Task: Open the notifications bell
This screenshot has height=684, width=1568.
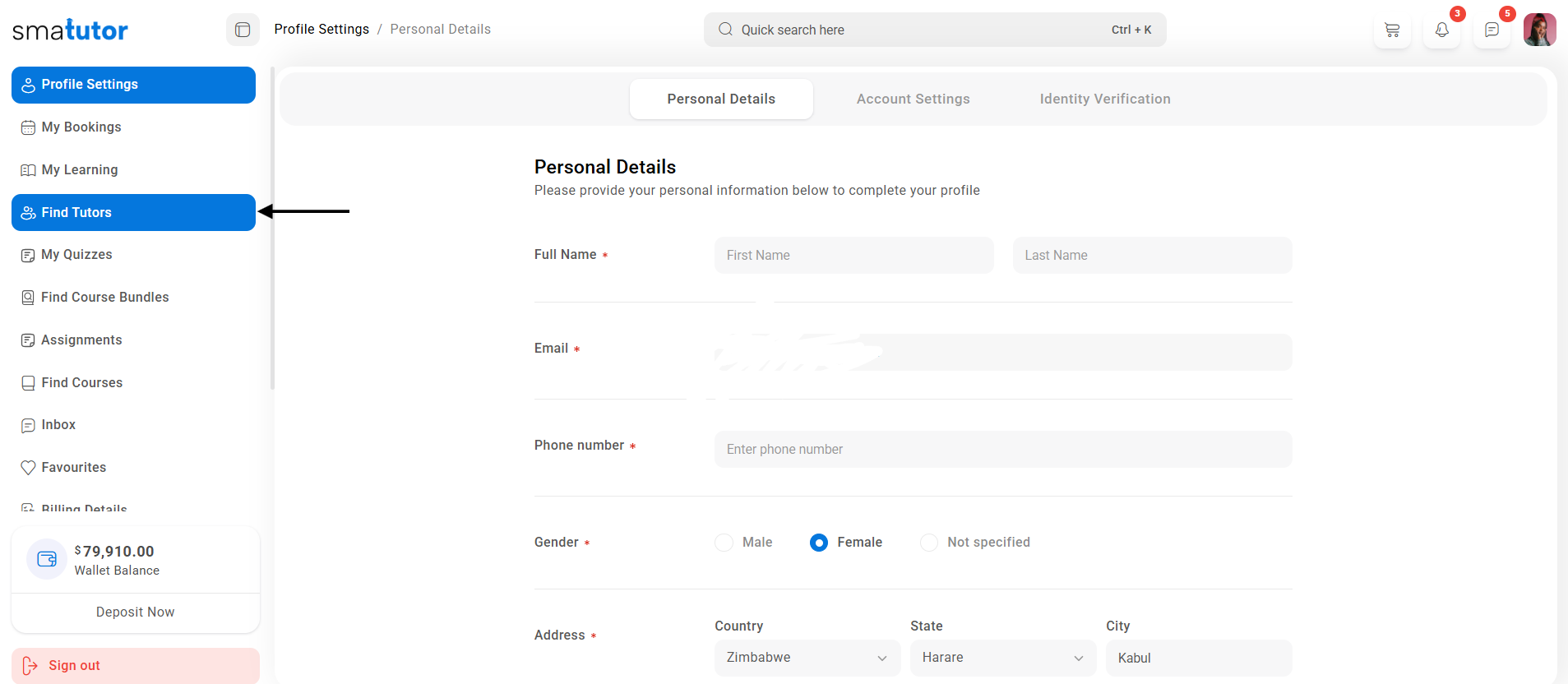Action: point(1441,30)
